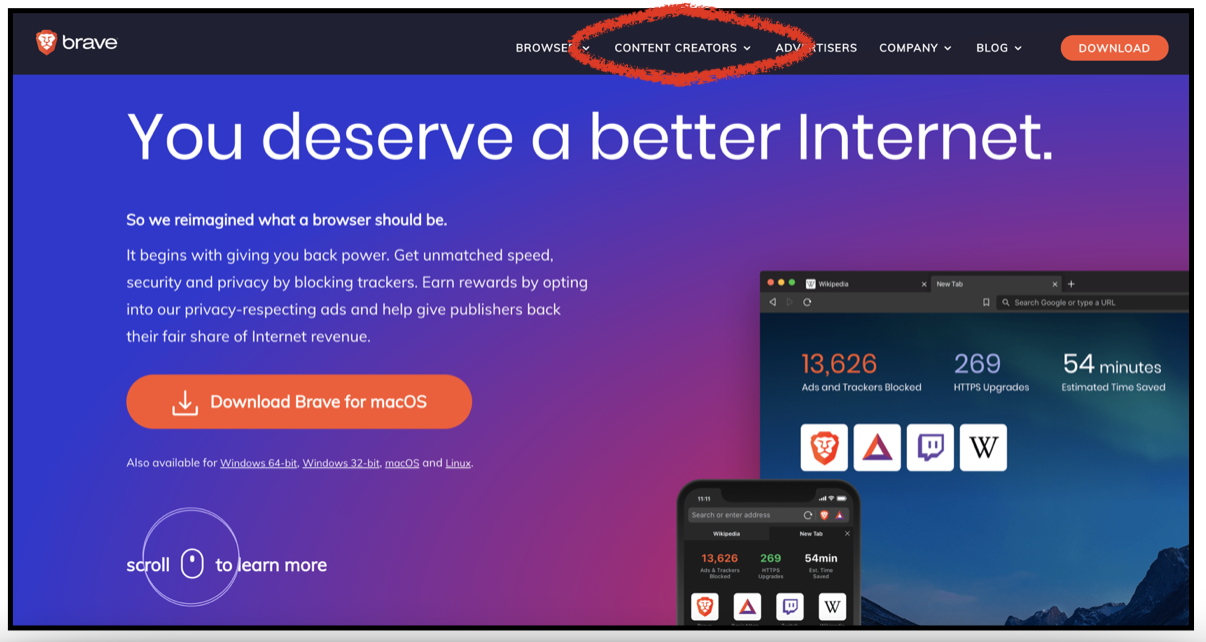The image size is (1206, 642).
Task: Tap the Twitch tile on the phone mockup
Action: [x=790, y=607]
